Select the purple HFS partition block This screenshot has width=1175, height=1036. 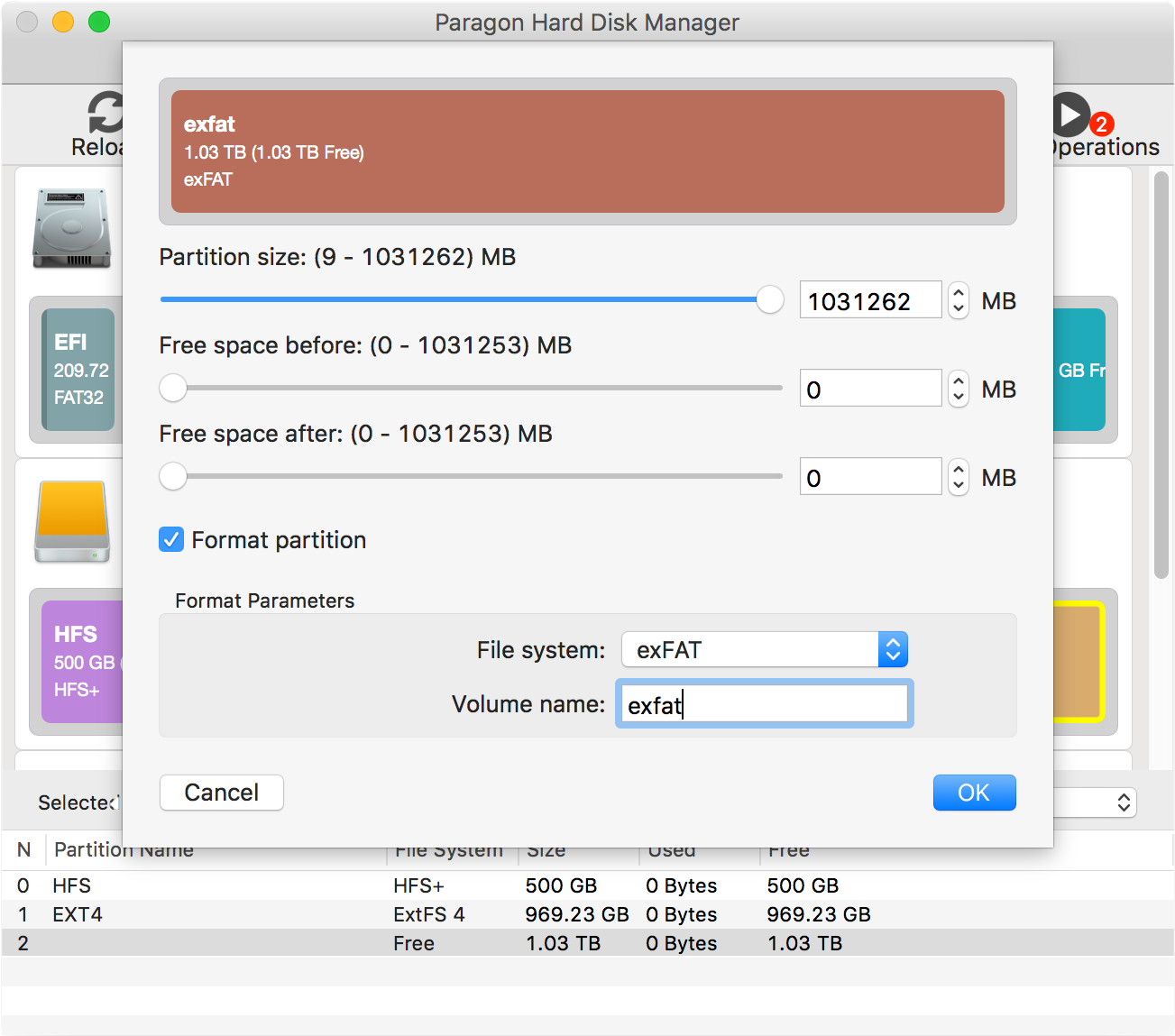pyautogui.click(x=82, y=662)
